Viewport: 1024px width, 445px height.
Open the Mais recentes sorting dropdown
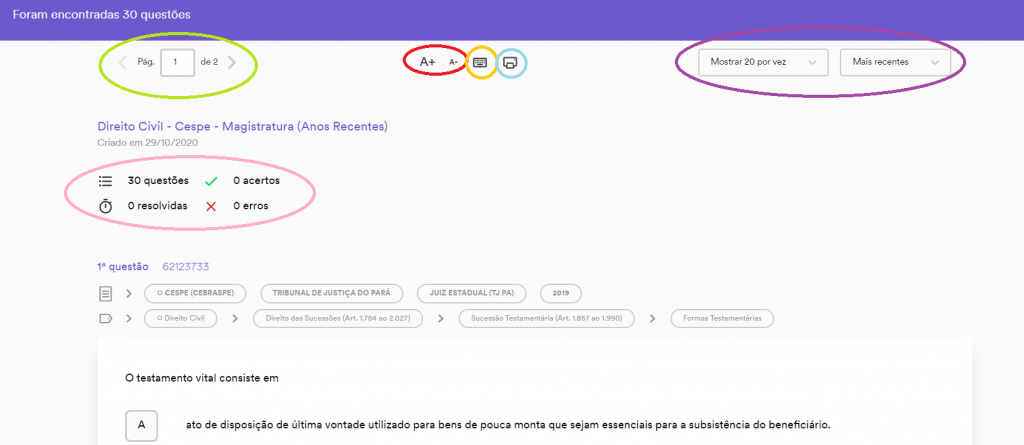click(x=895, y=63)
